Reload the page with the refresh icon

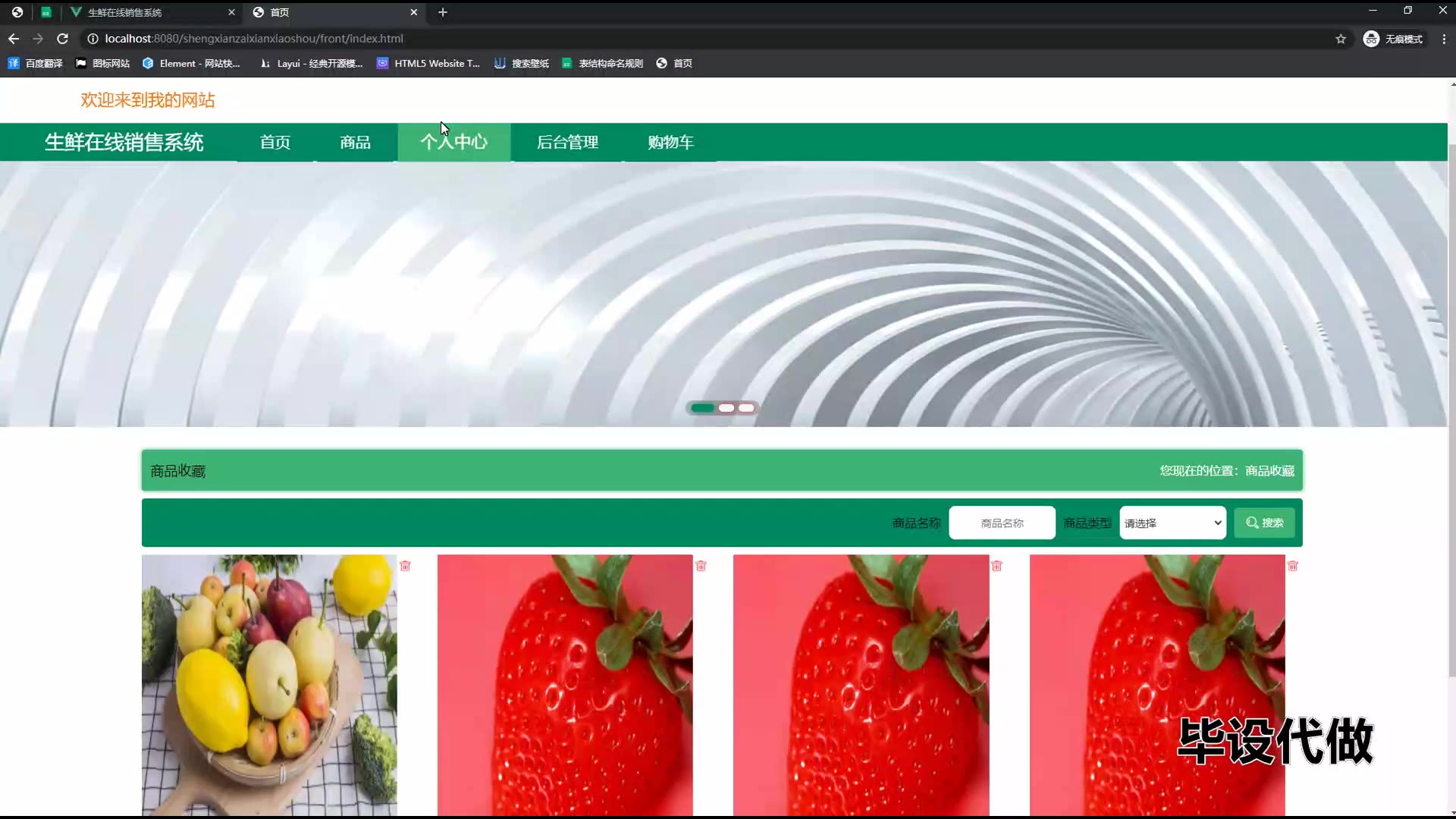pos(63,39)
